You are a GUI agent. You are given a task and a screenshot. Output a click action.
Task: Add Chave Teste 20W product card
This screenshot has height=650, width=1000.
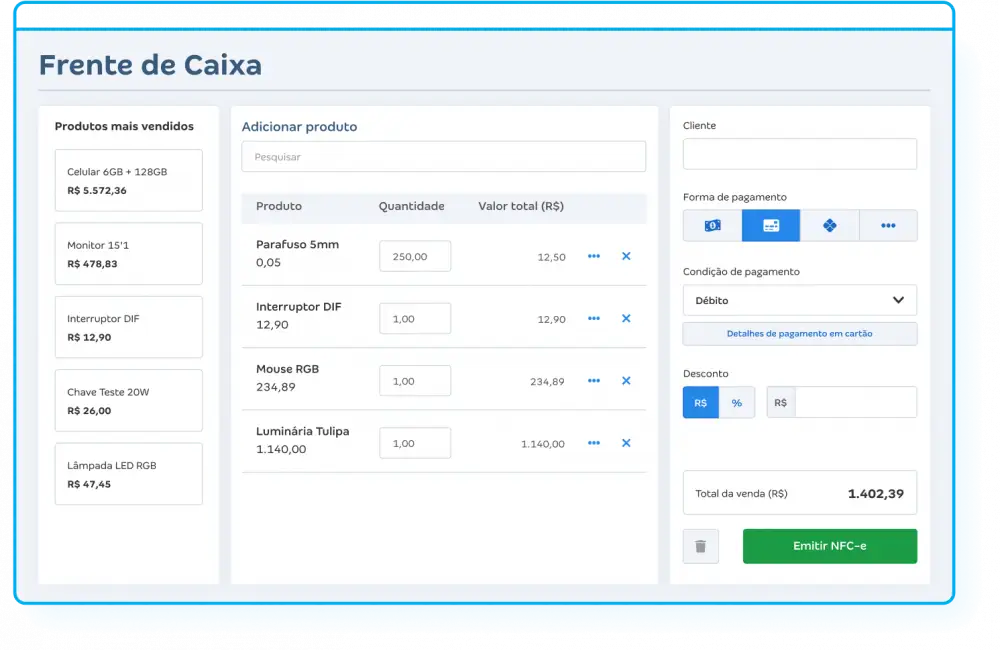(x=129, y=401)
